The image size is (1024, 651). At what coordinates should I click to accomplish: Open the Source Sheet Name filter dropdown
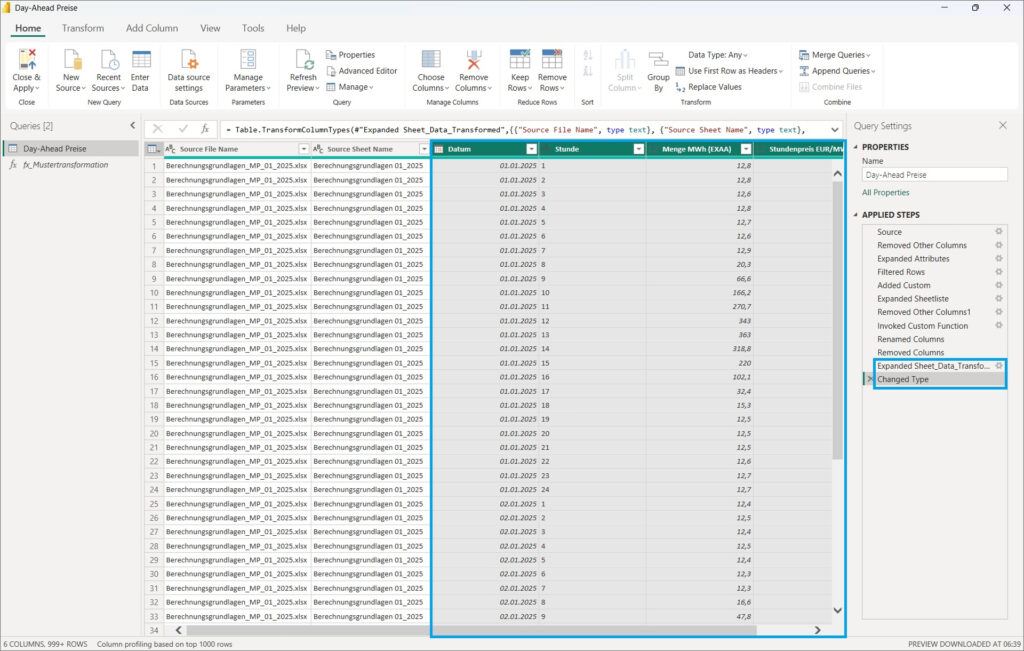coord(424,149)
